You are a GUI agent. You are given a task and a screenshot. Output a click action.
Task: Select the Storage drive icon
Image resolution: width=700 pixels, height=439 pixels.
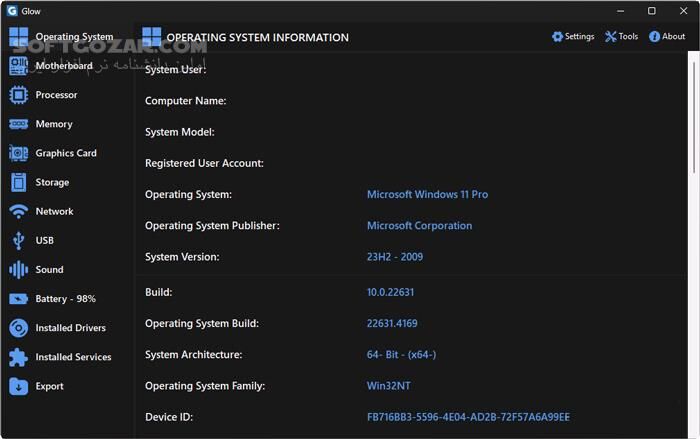point(18,182)
